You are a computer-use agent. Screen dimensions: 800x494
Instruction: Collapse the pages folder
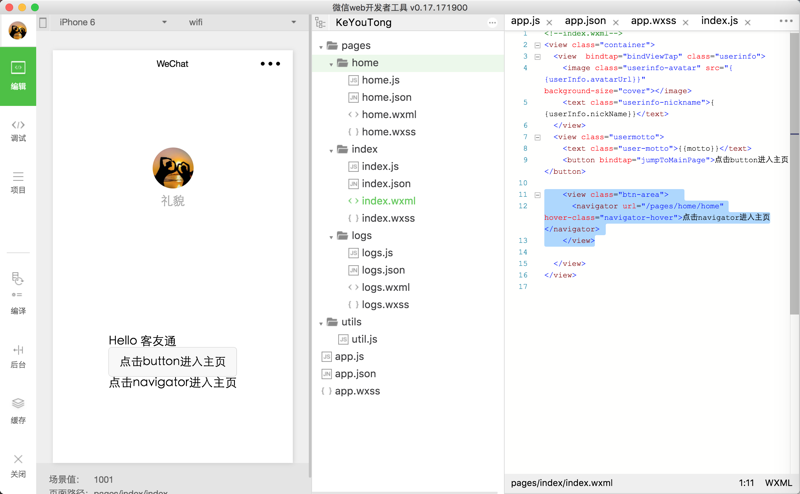[x=321, y=47]
